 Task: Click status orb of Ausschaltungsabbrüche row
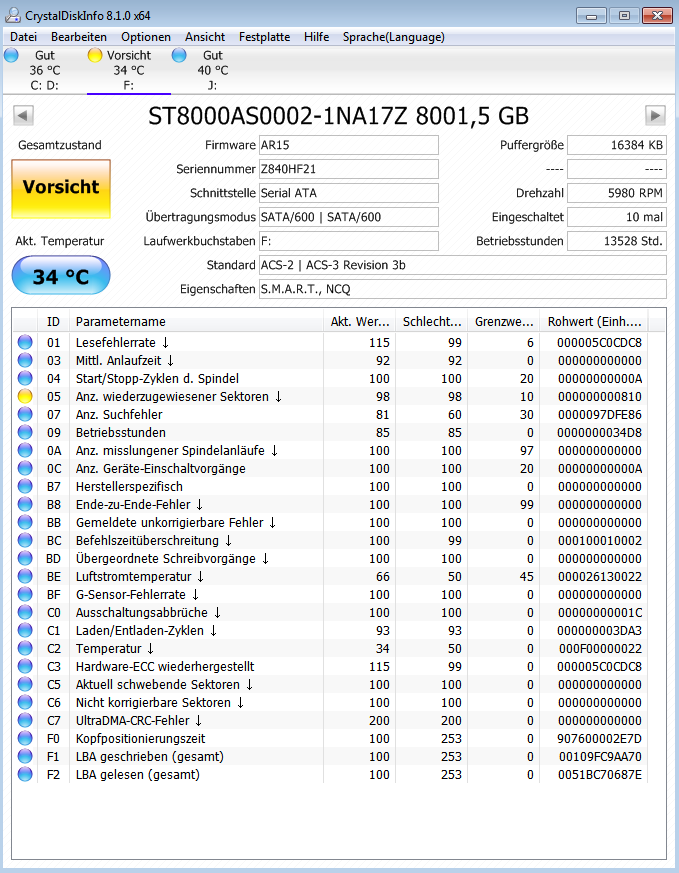[25, 612]
